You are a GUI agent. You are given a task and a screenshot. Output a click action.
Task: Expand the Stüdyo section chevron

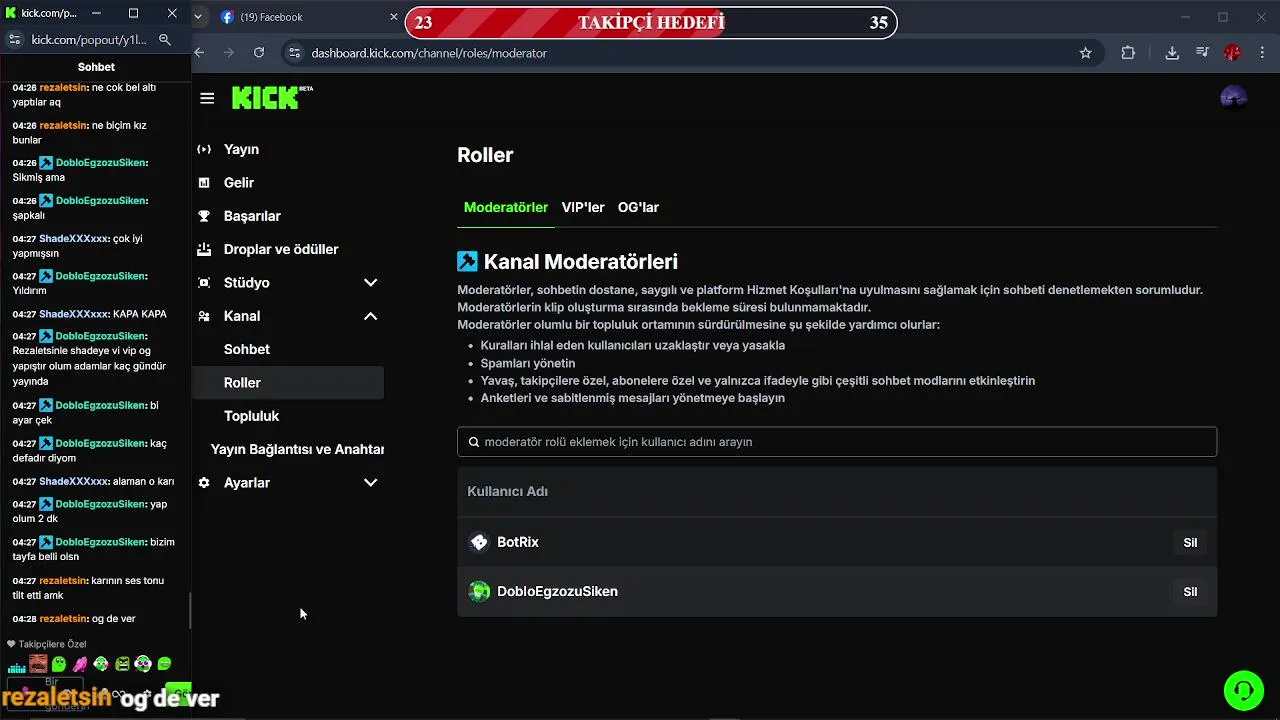coord(370,283)
